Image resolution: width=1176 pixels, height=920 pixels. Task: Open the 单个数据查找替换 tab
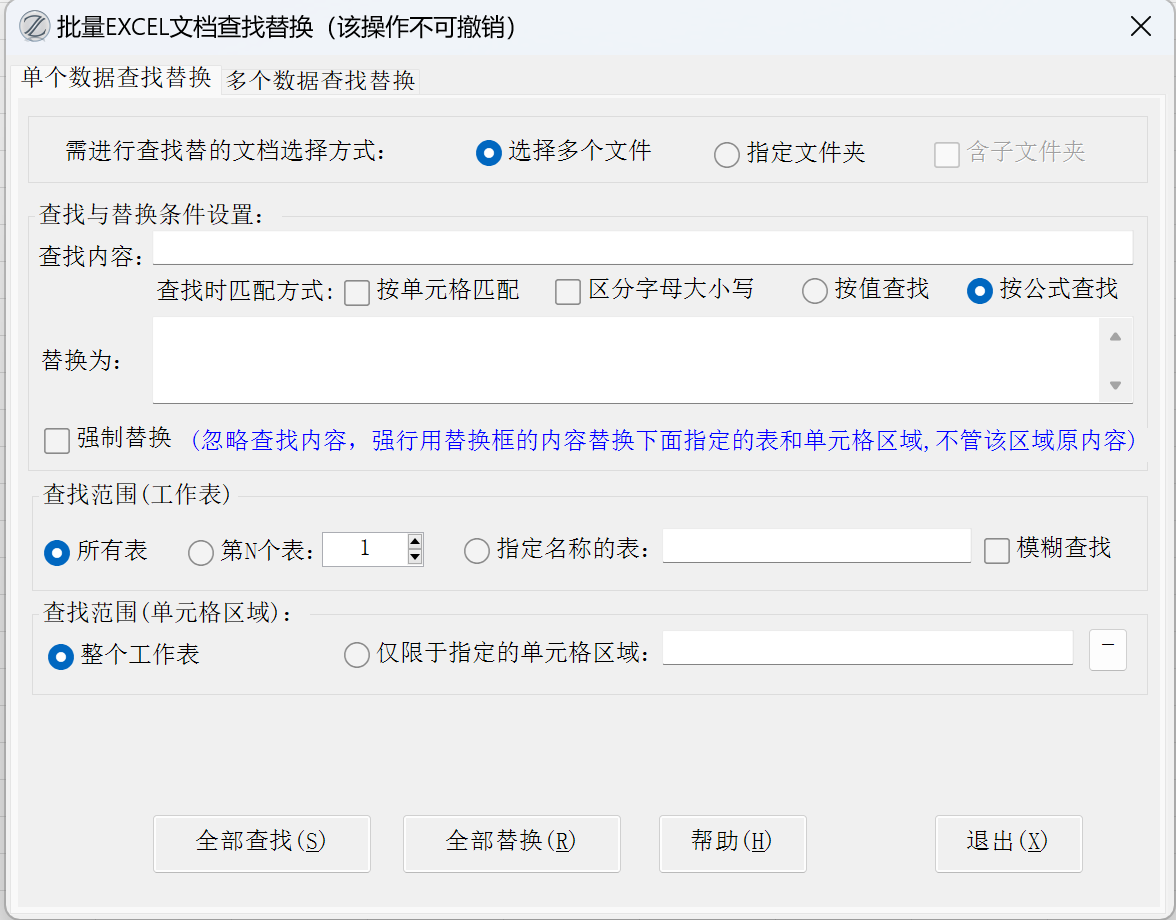[x=116, y=79]
